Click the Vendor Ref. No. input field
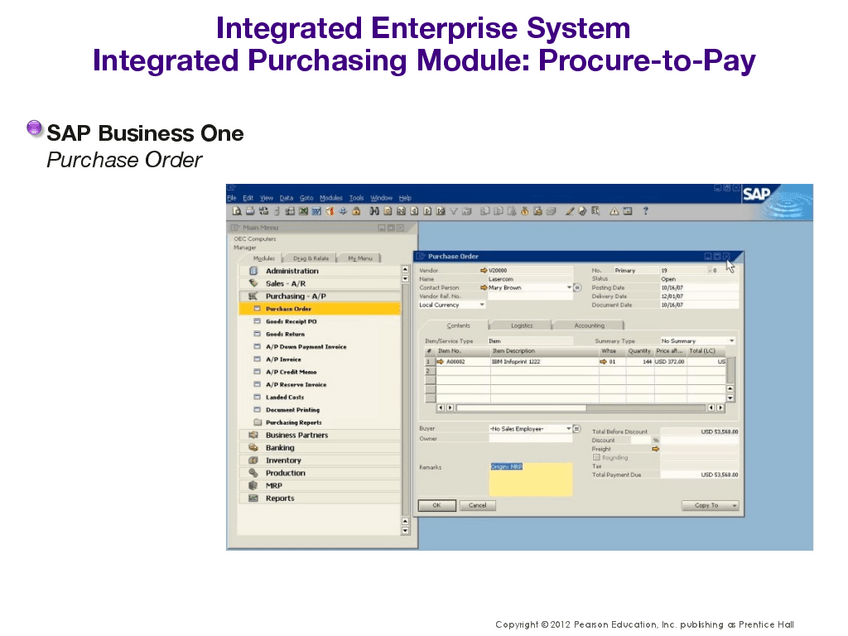The height and width of the screenshot is (636, 848). click(x=530, y=296)
